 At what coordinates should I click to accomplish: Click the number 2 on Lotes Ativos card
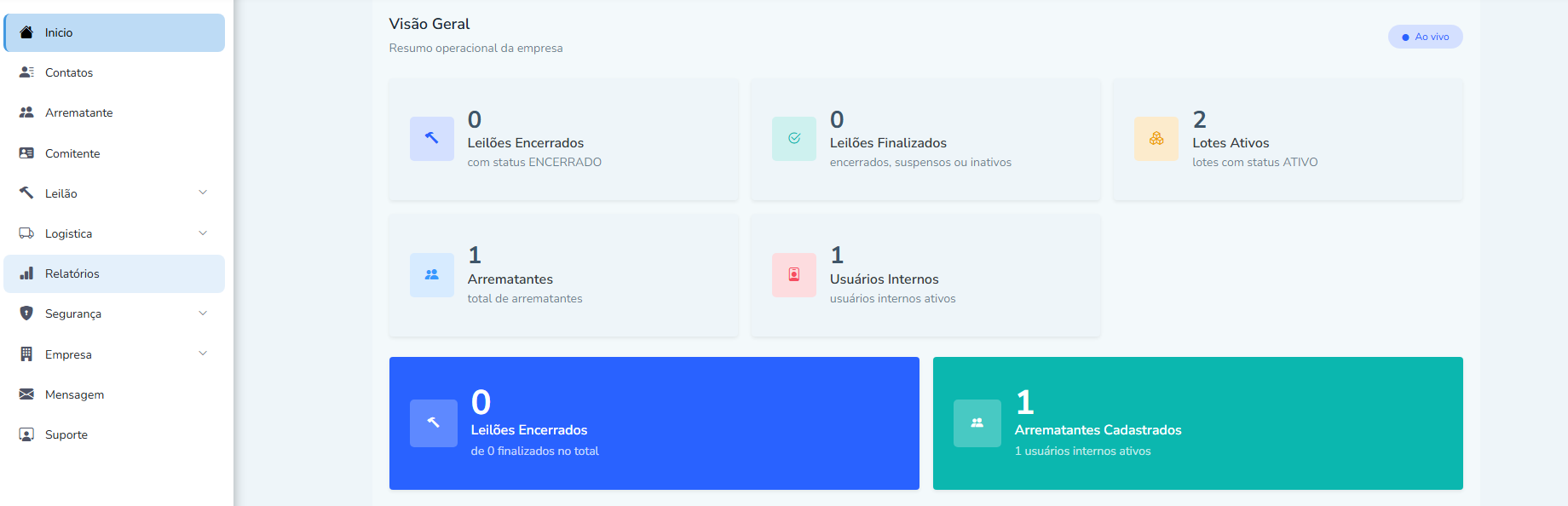(1200, 119)
